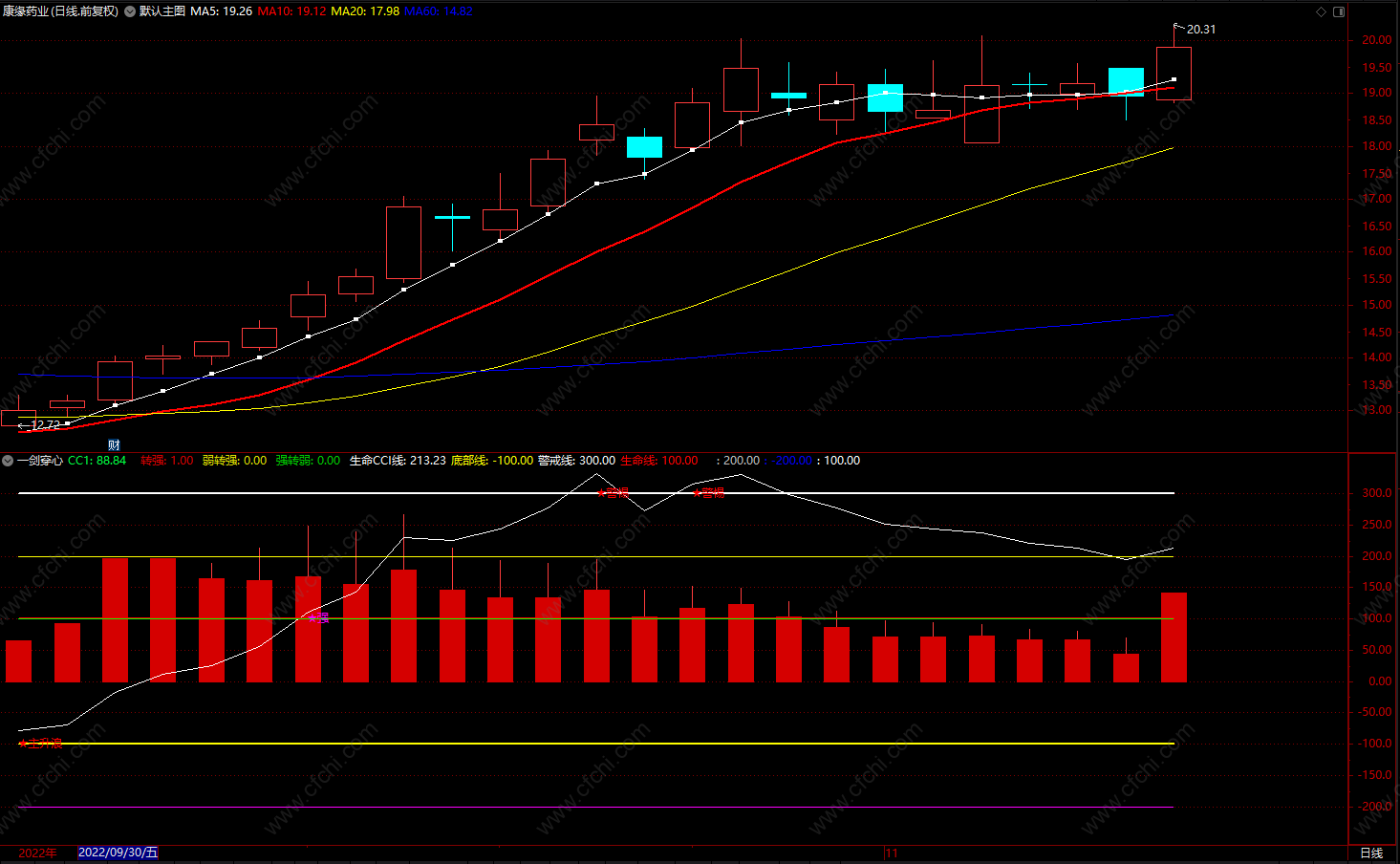The width and height of the screenshot is (1400, 864).
Task: Click the diamond marker icon at the chart's top-right
Action: pos(1322,11)
